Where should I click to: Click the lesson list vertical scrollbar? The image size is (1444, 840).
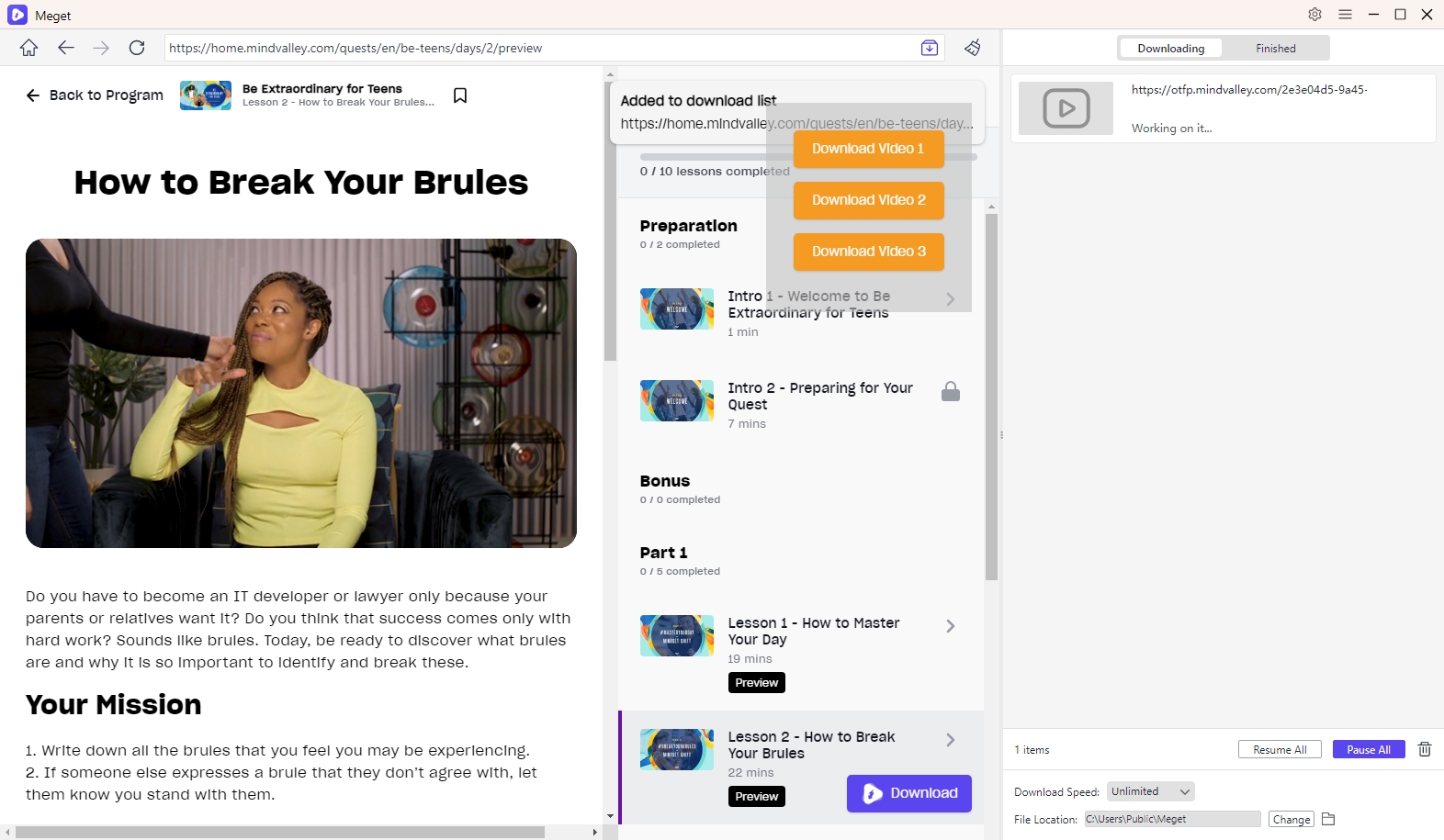click(991, 397)
